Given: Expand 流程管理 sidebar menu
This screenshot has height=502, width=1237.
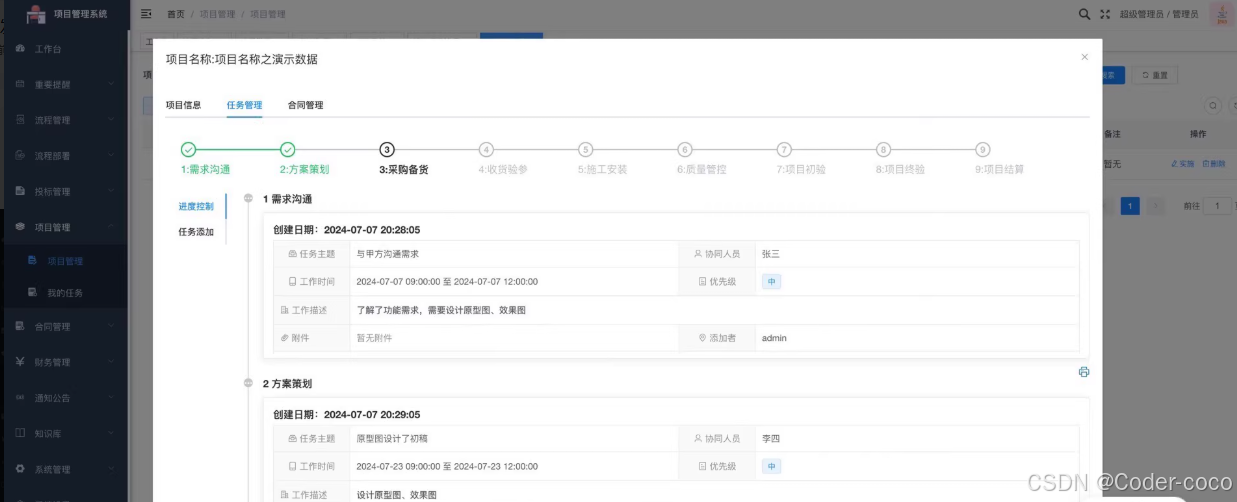Looking at the screenshot, I should [64, 120].
